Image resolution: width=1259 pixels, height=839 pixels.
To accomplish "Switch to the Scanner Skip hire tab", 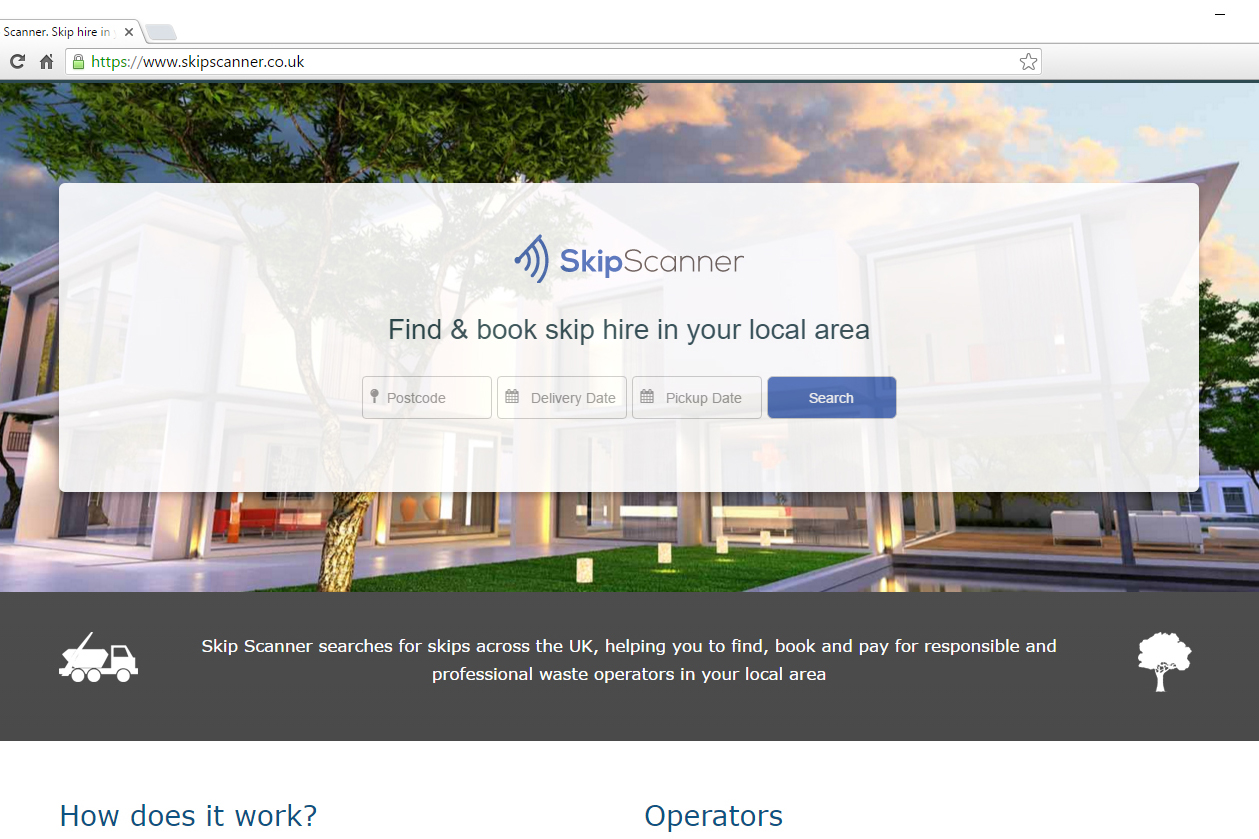I will click(x=60, y=31).
